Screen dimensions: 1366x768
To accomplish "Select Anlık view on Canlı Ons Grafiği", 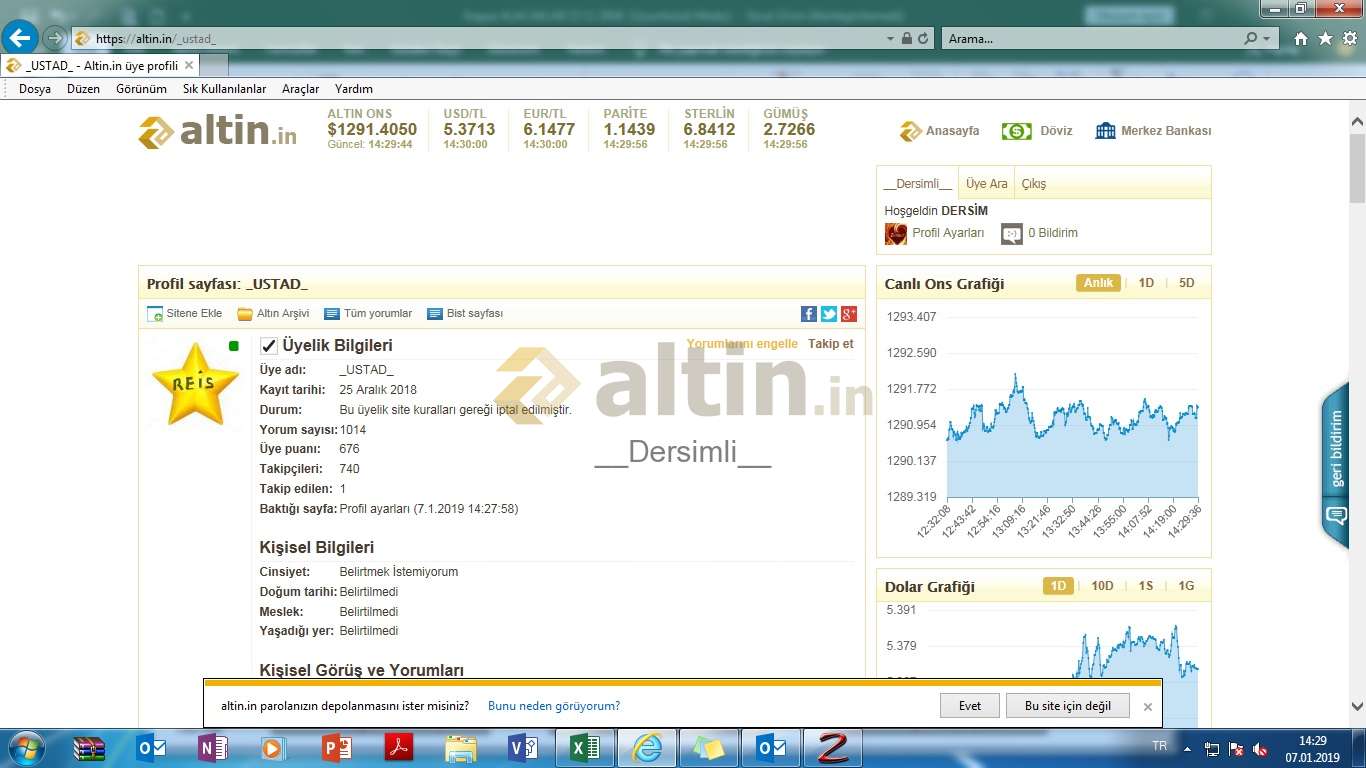I will click(1098, 283).
